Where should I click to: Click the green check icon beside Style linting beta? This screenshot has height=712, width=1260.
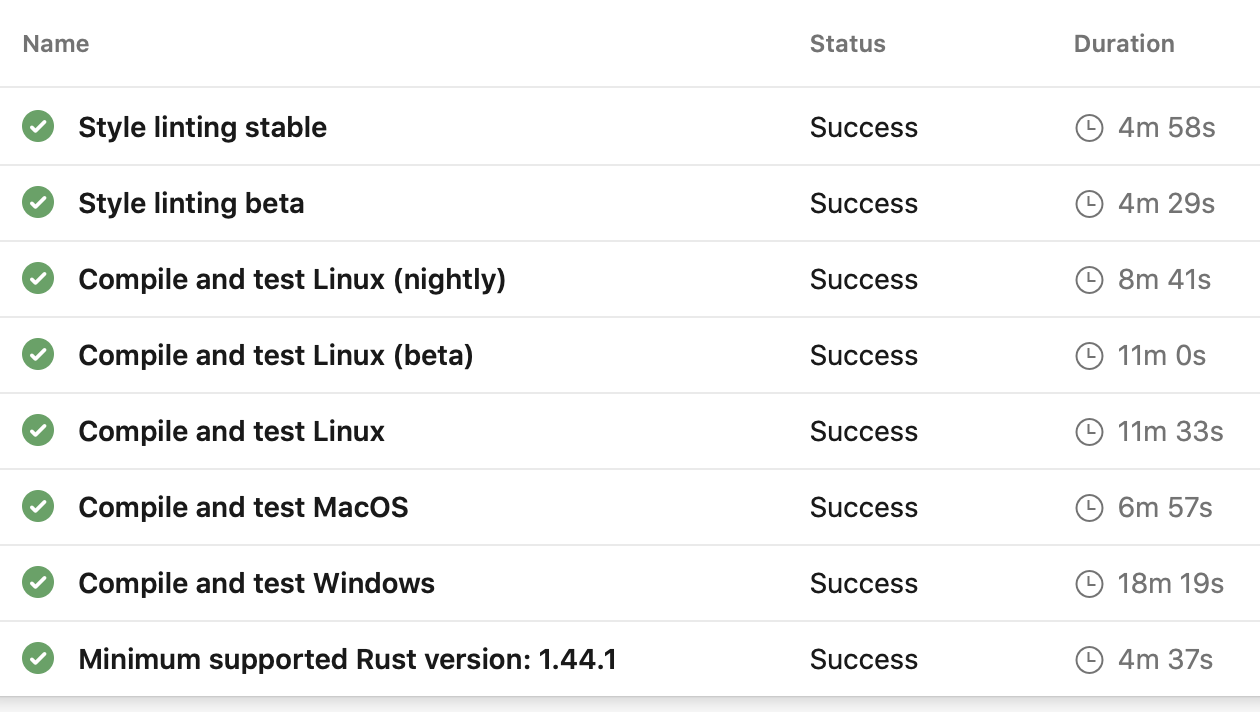[38, 203]
